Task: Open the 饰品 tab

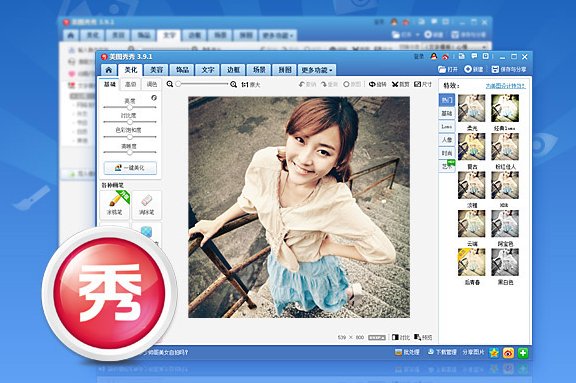Action: click(182, 70)
